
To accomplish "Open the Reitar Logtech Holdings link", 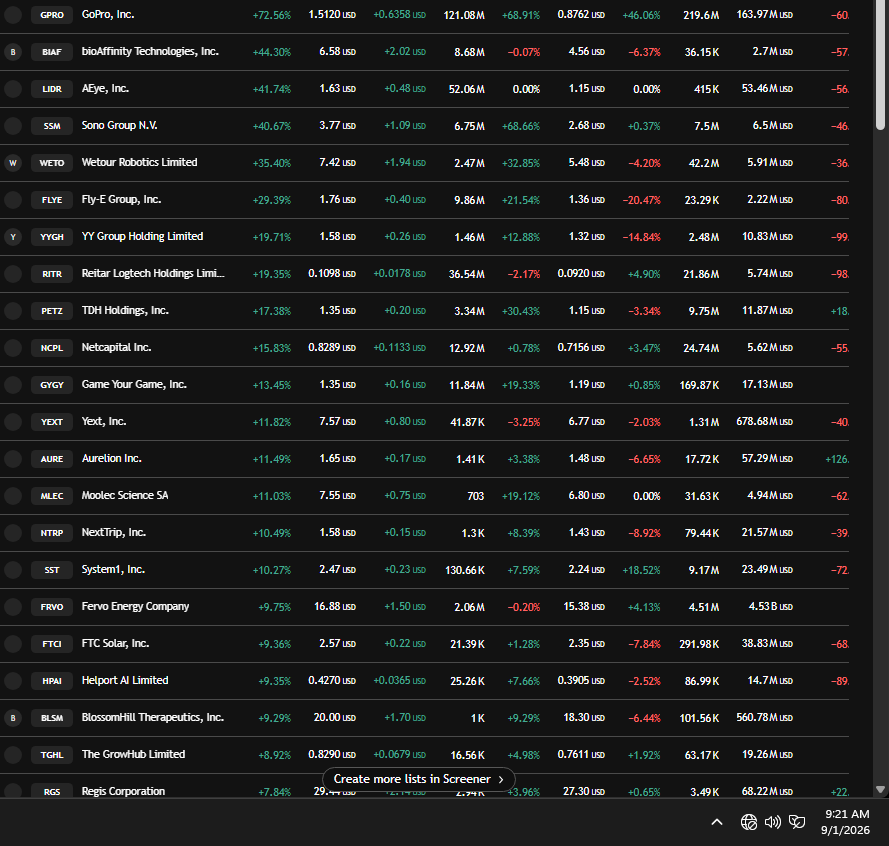I will click(153, 273).
